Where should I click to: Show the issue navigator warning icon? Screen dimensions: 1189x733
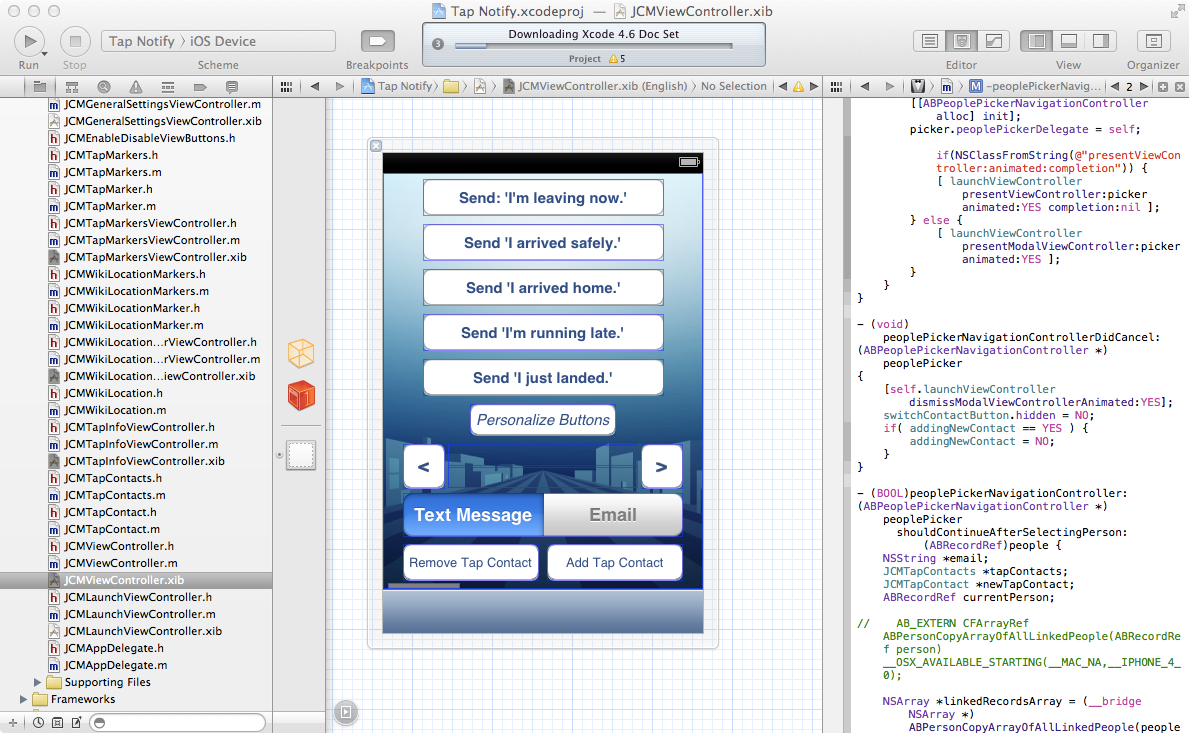[x=135, y=87]
